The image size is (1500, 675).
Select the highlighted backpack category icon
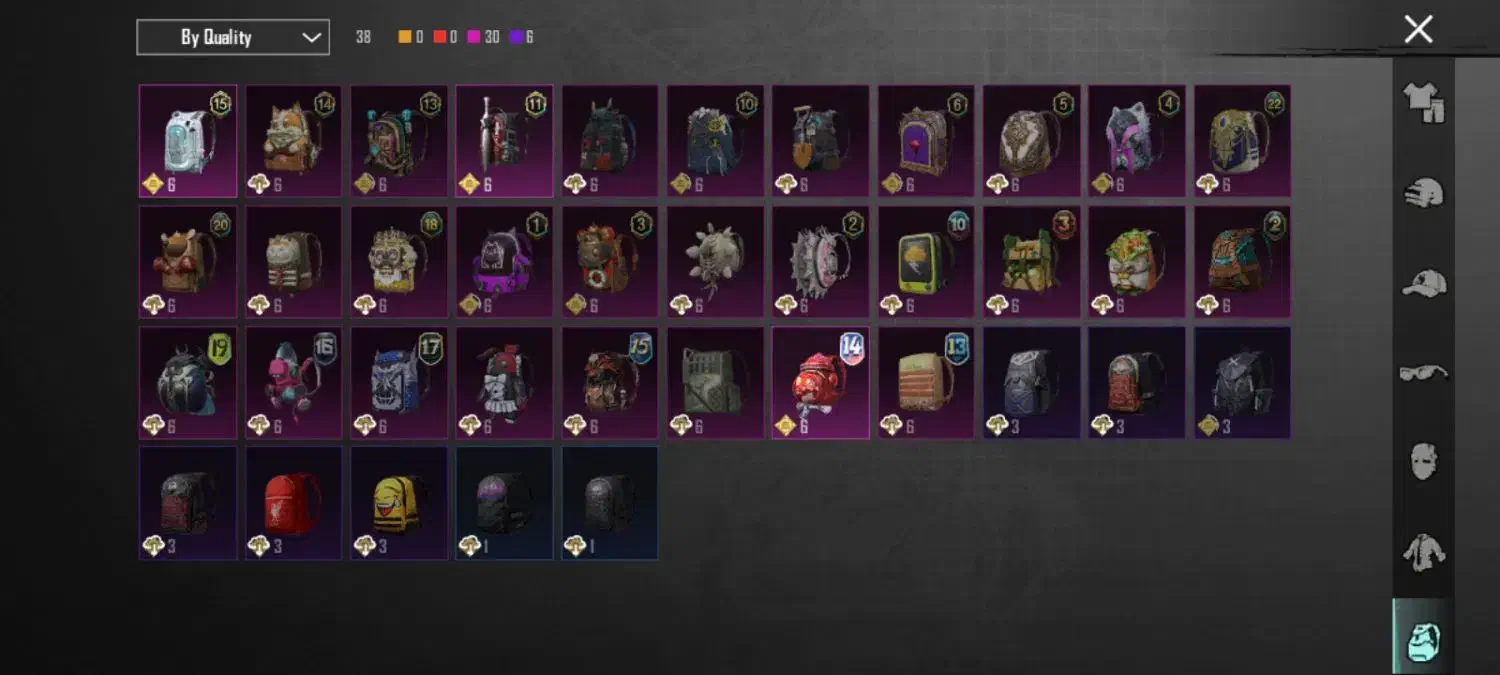1424,637
